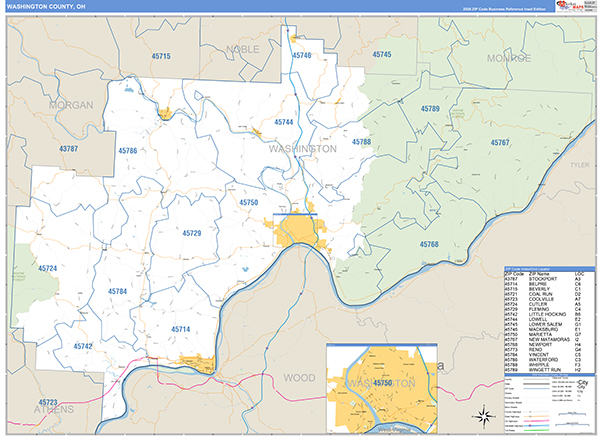
Task: Click the MORGAN county label
Action: pyautogui.click(x=71, y=105)
